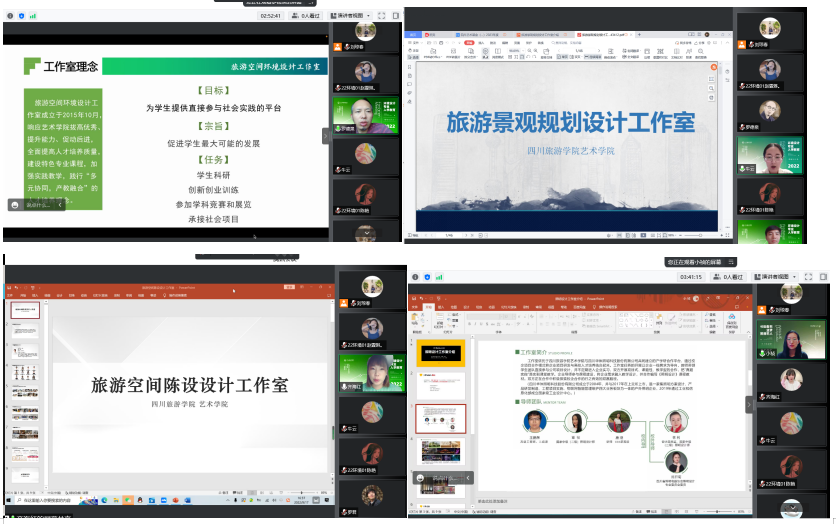Screen dimensions: 836x524
Task: Collapse participant strip arrow beside 工作室简介 slide
Action: point(749,405)
